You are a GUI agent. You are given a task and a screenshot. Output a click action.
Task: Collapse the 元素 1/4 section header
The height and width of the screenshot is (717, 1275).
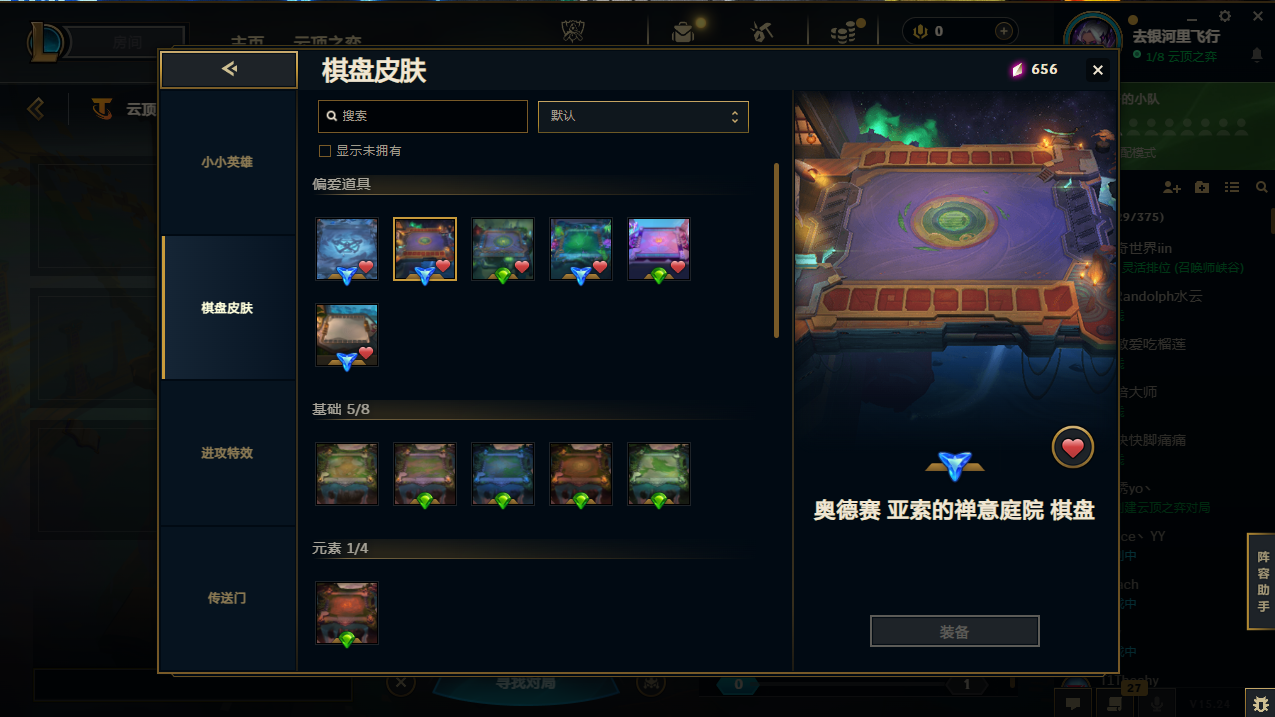point(339,548)
